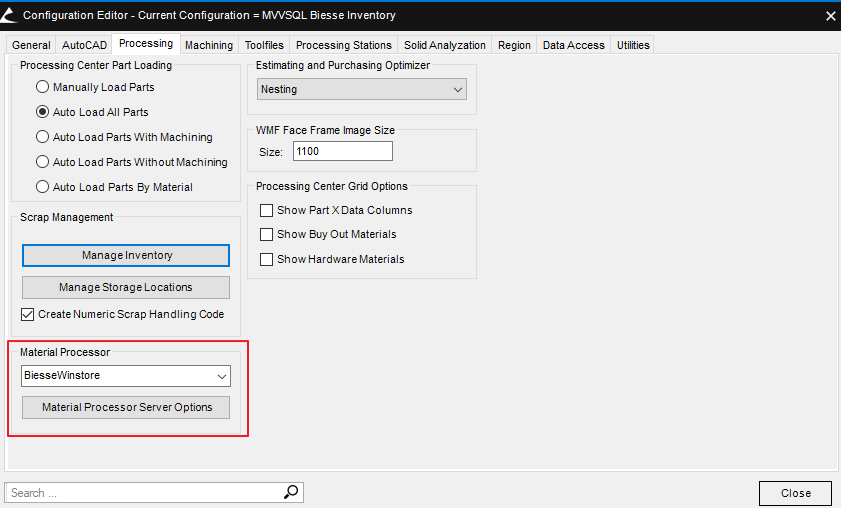This screenshot has height=508, width=841.
Task: Click the Manage Inventory button
Action: pyautogui.click(x=126, y=256)
